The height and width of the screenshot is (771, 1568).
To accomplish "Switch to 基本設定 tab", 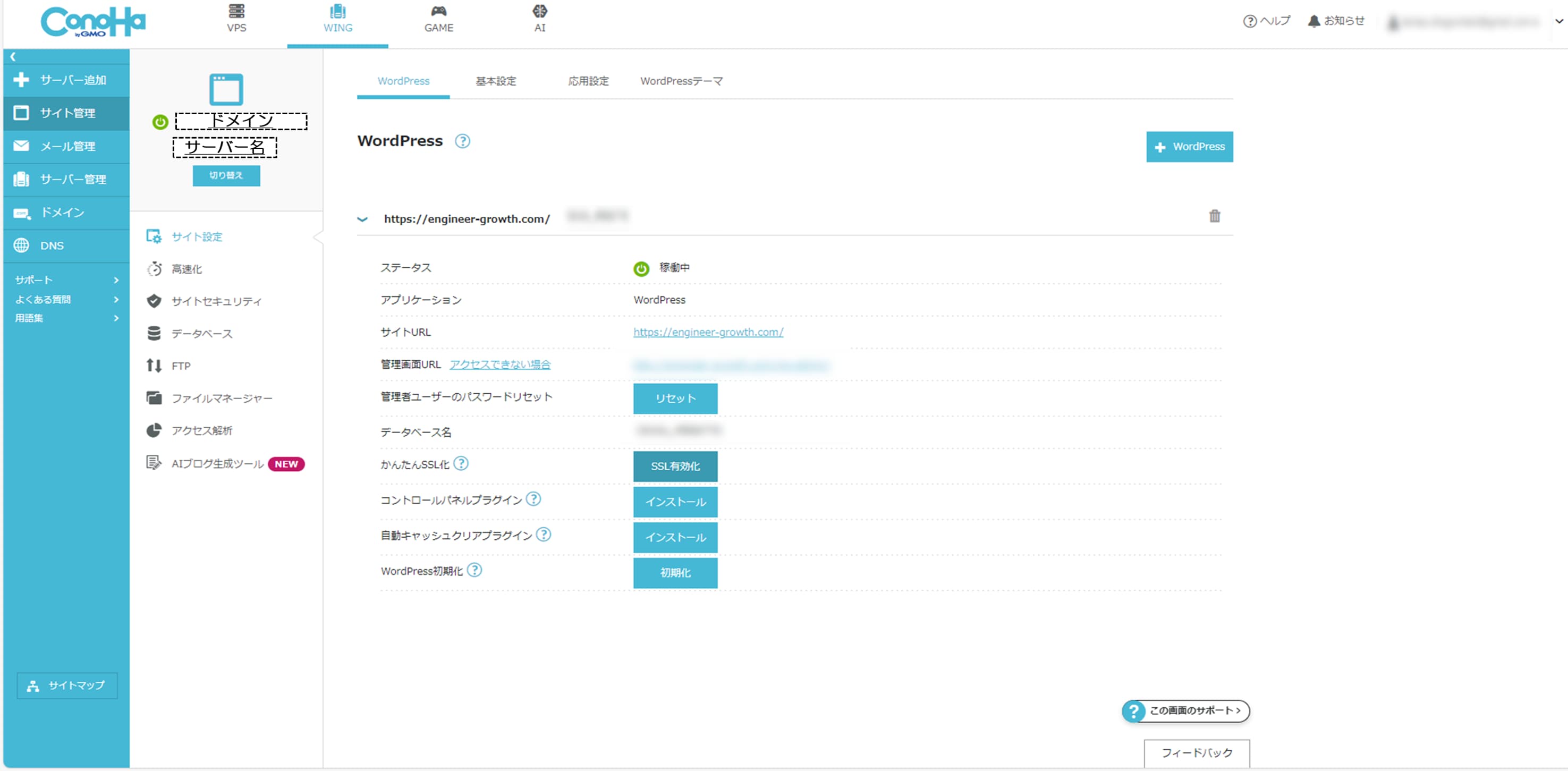I will point(495,81).
